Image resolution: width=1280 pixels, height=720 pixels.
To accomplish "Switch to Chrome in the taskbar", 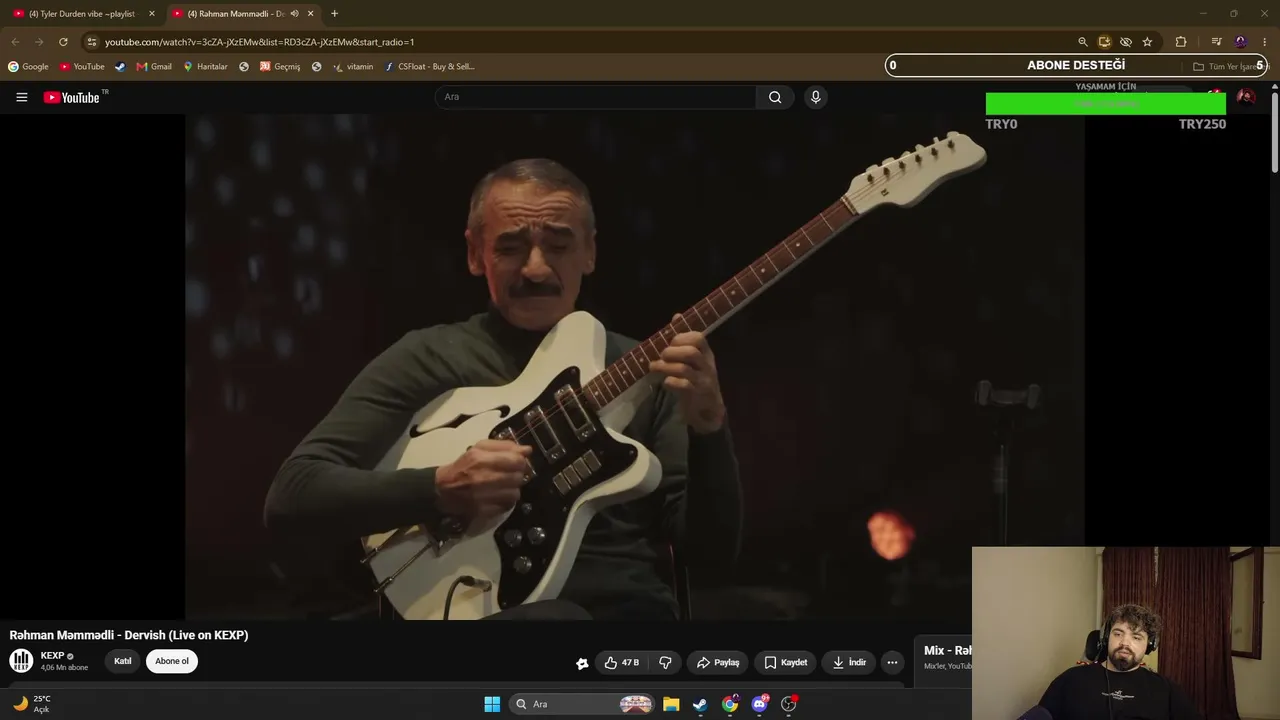I will click(730, 704).
